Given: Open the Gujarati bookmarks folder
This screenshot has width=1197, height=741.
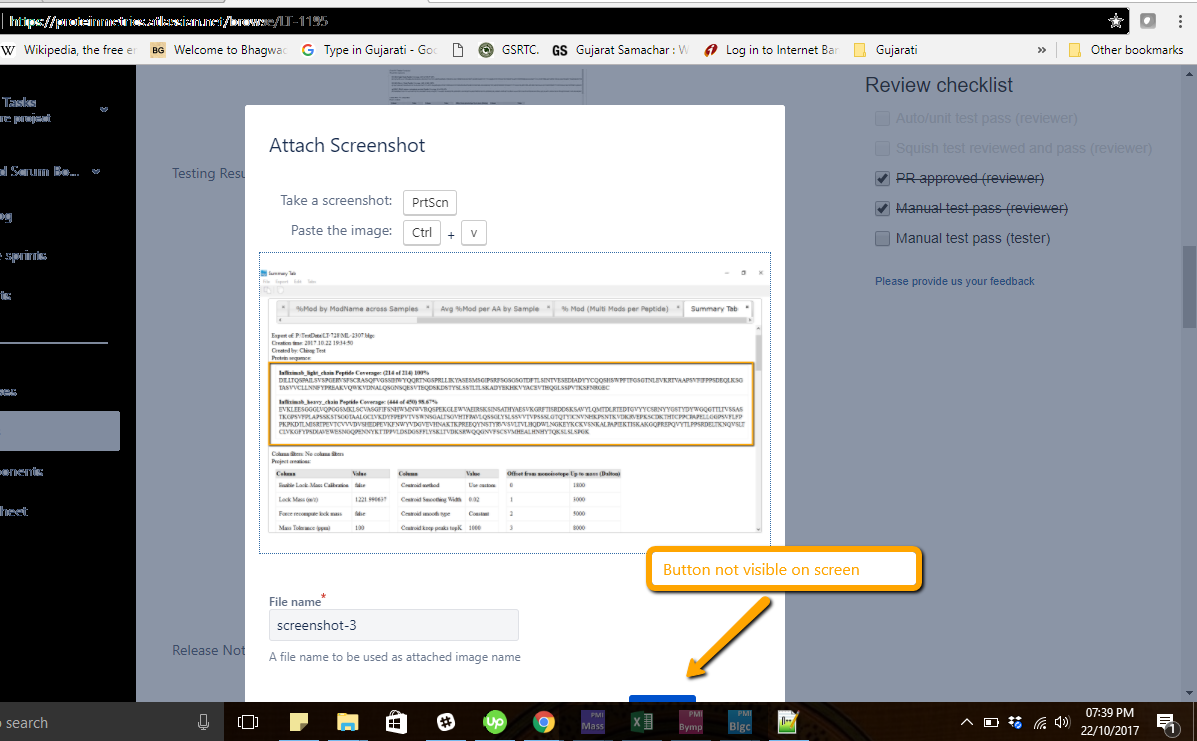Looking at the screenshot, I should [x=886, y=50].
